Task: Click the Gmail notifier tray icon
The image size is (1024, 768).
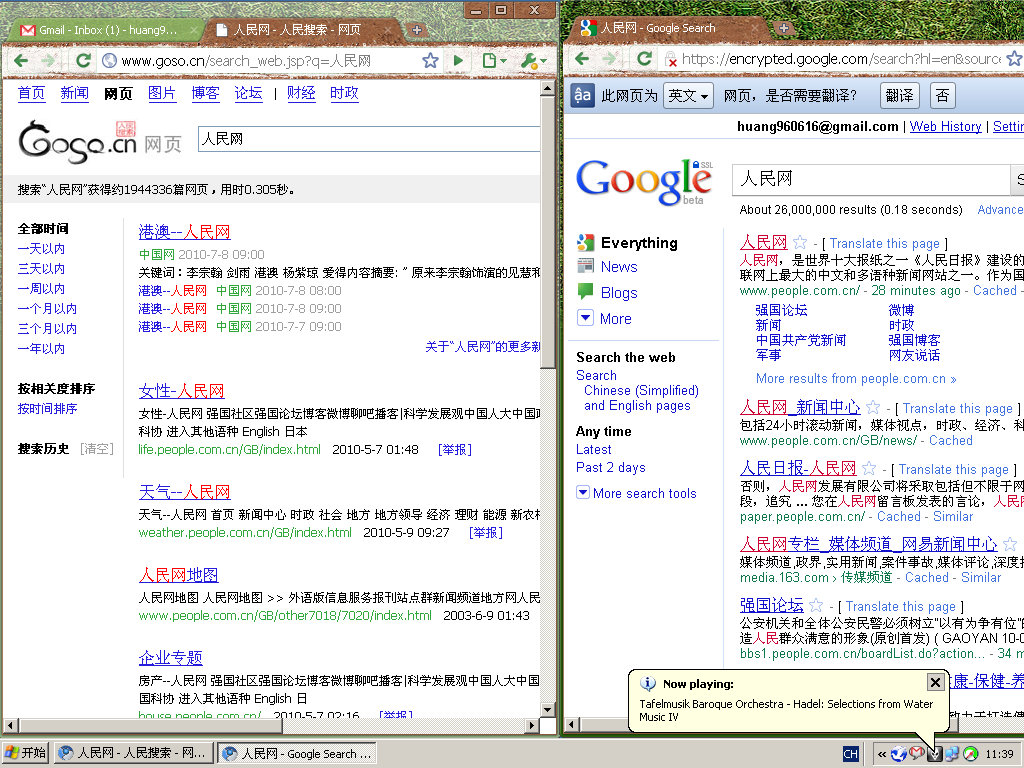Action: point(917,754)
